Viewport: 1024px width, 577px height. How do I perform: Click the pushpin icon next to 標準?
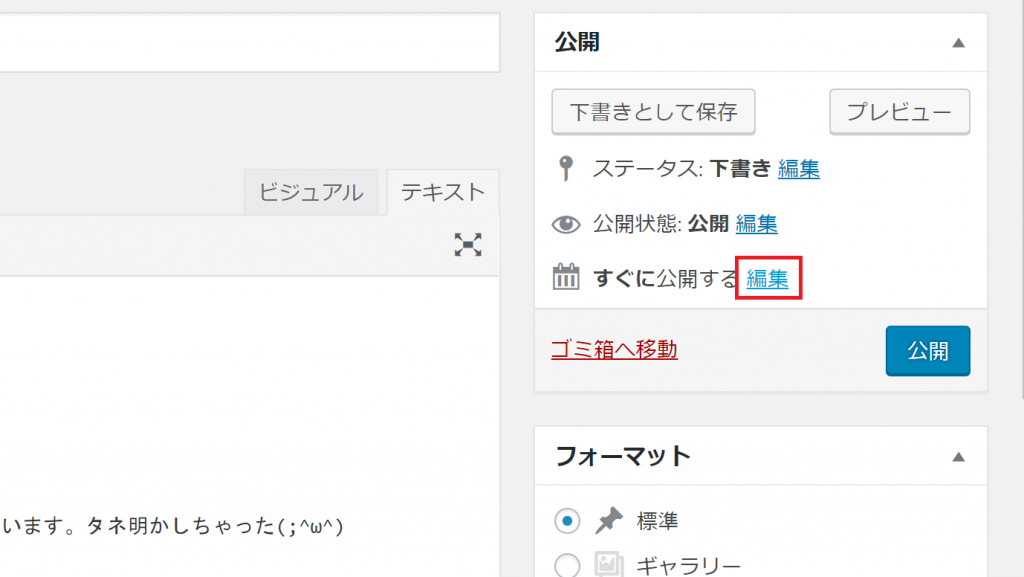coord(609,520)
